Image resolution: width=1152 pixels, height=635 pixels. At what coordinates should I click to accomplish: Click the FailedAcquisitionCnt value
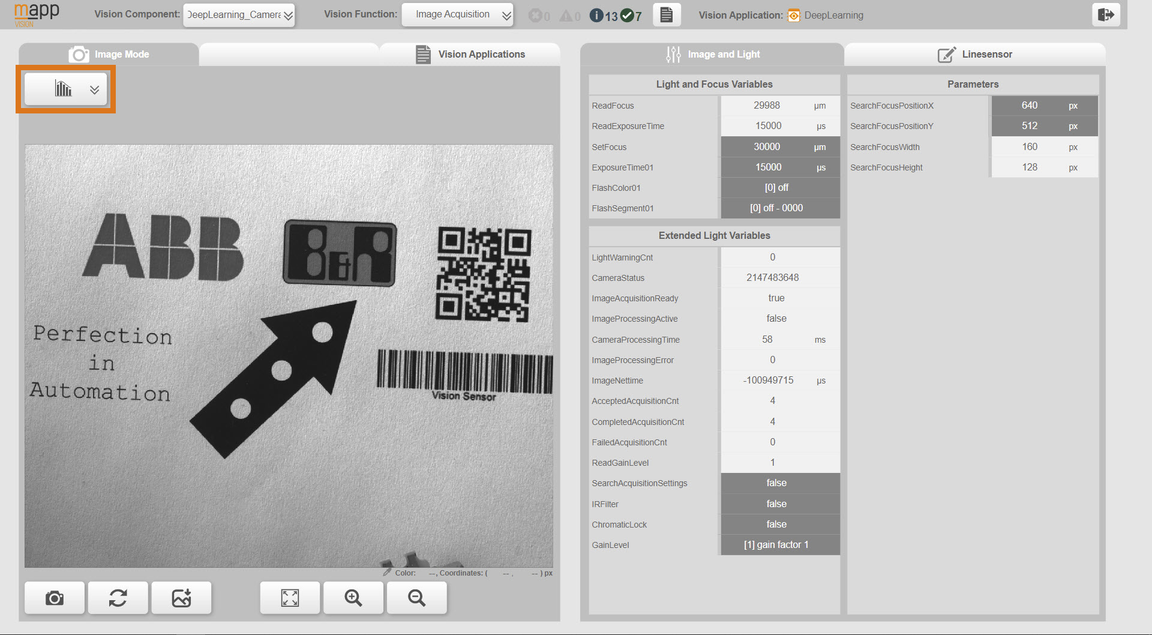(780, 442)
